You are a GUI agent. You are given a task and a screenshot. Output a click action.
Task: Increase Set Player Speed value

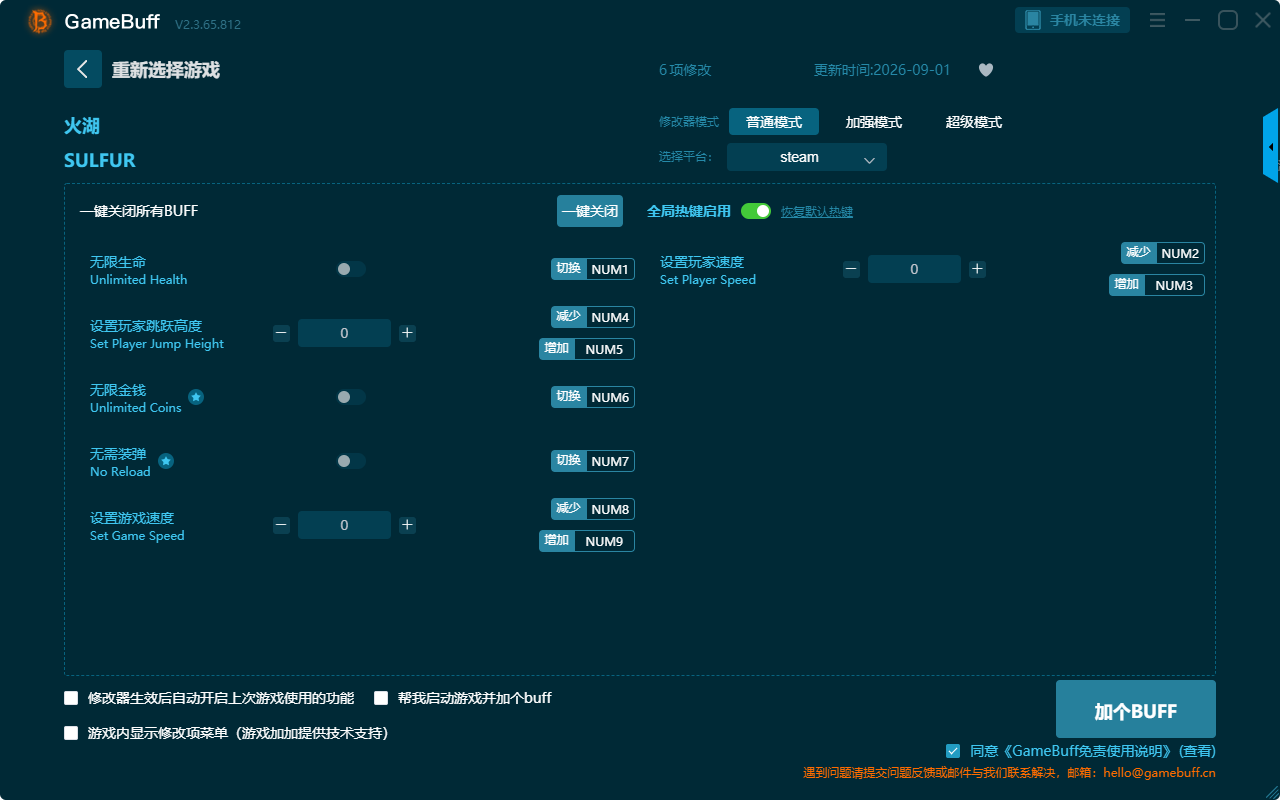tap(977, 269)
